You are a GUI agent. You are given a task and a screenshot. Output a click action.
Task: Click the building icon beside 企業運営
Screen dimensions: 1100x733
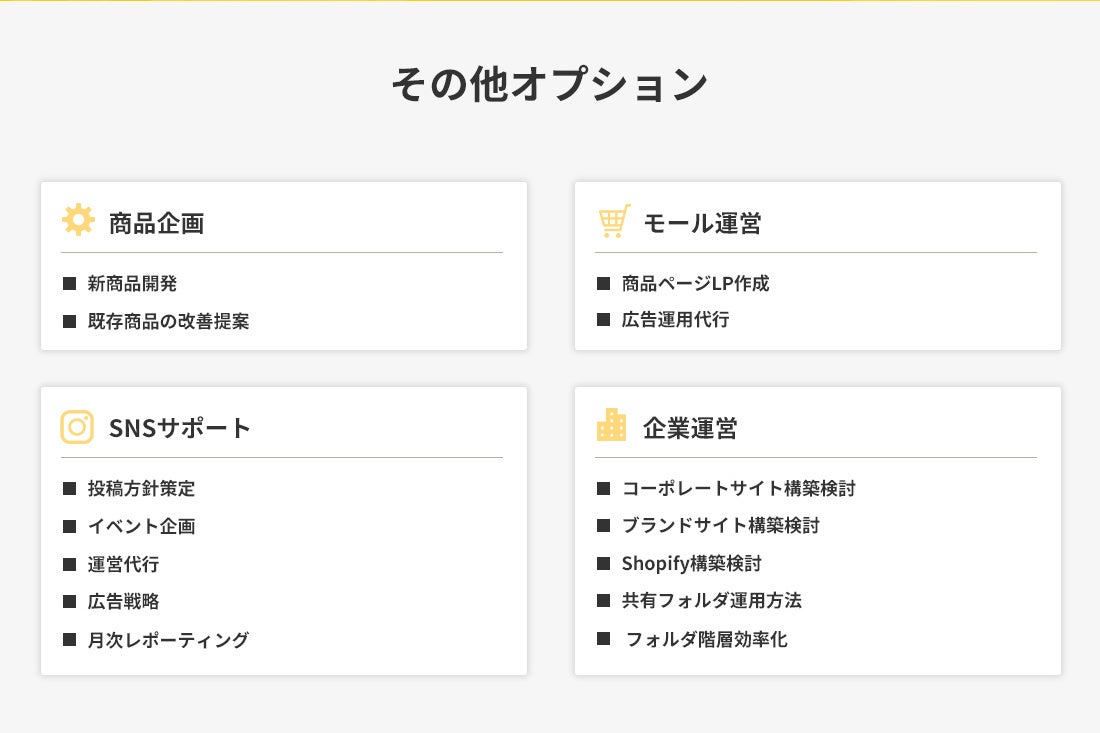611,425
